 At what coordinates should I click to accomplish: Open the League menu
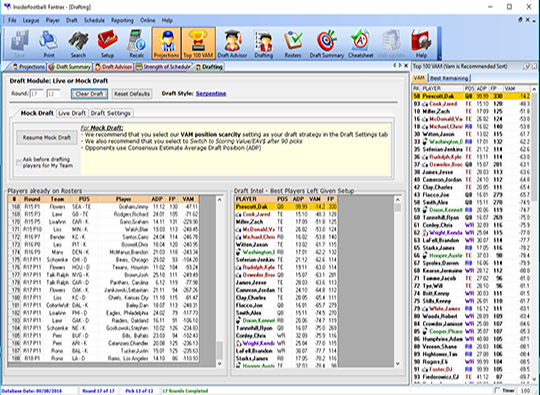[31, 20]
